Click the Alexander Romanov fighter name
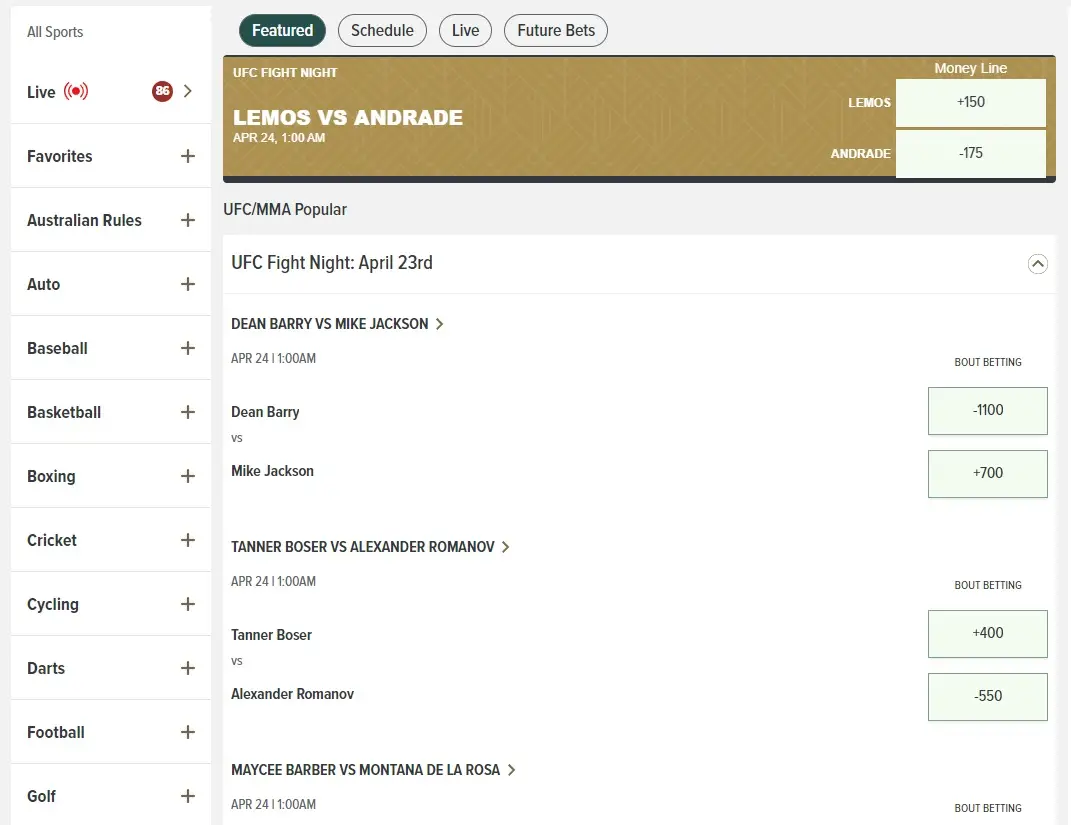 pos(292,694)
